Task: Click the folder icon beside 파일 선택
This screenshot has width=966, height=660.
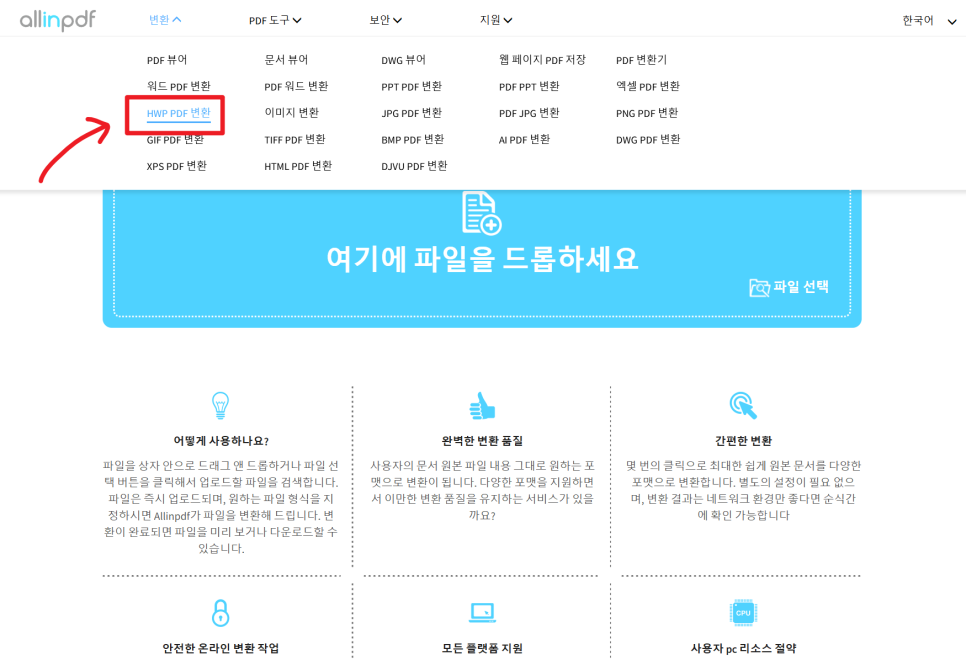Action: [759, 288]
